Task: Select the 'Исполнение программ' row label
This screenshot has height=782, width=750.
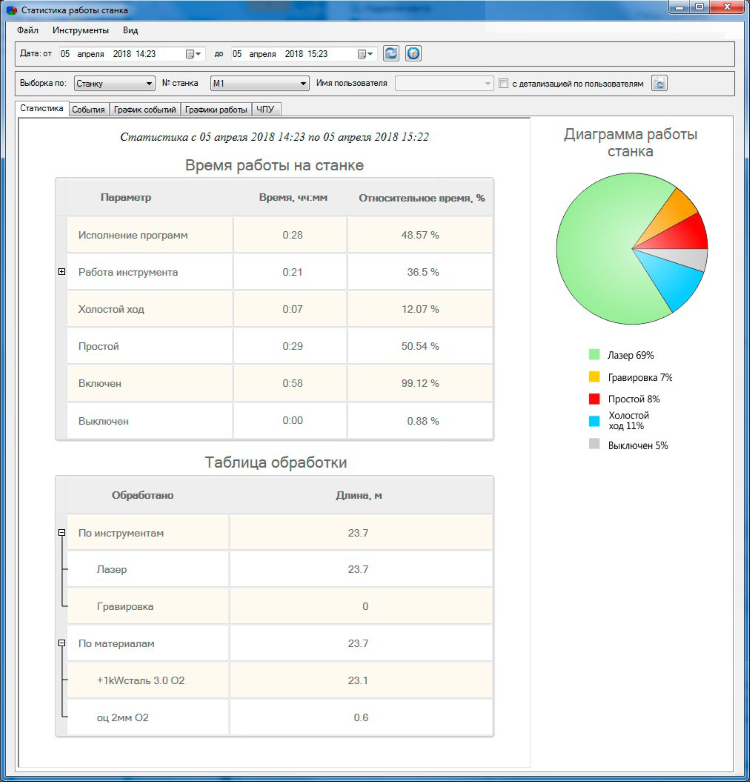Action: [133, 235]
